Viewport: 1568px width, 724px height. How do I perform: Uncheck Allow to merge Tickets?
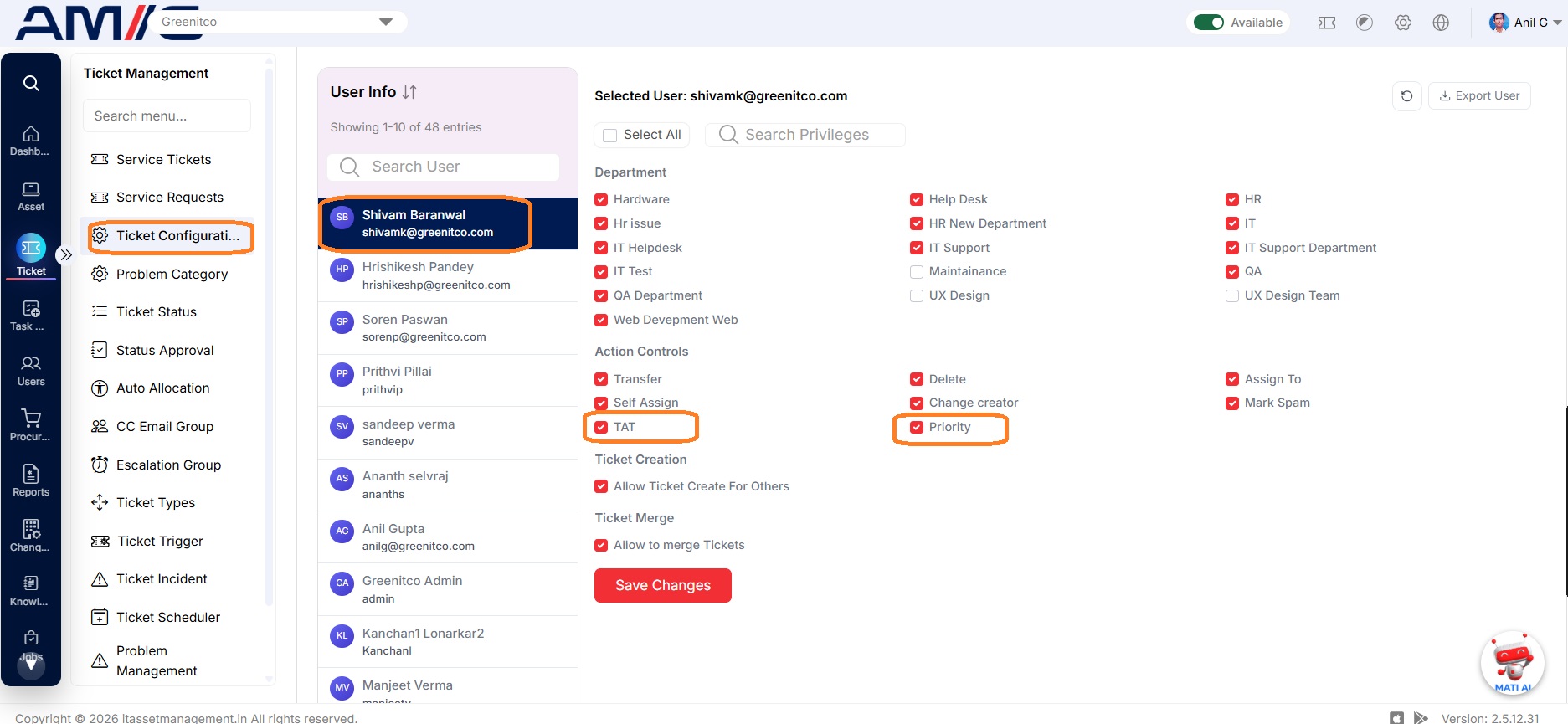(601, 546)
